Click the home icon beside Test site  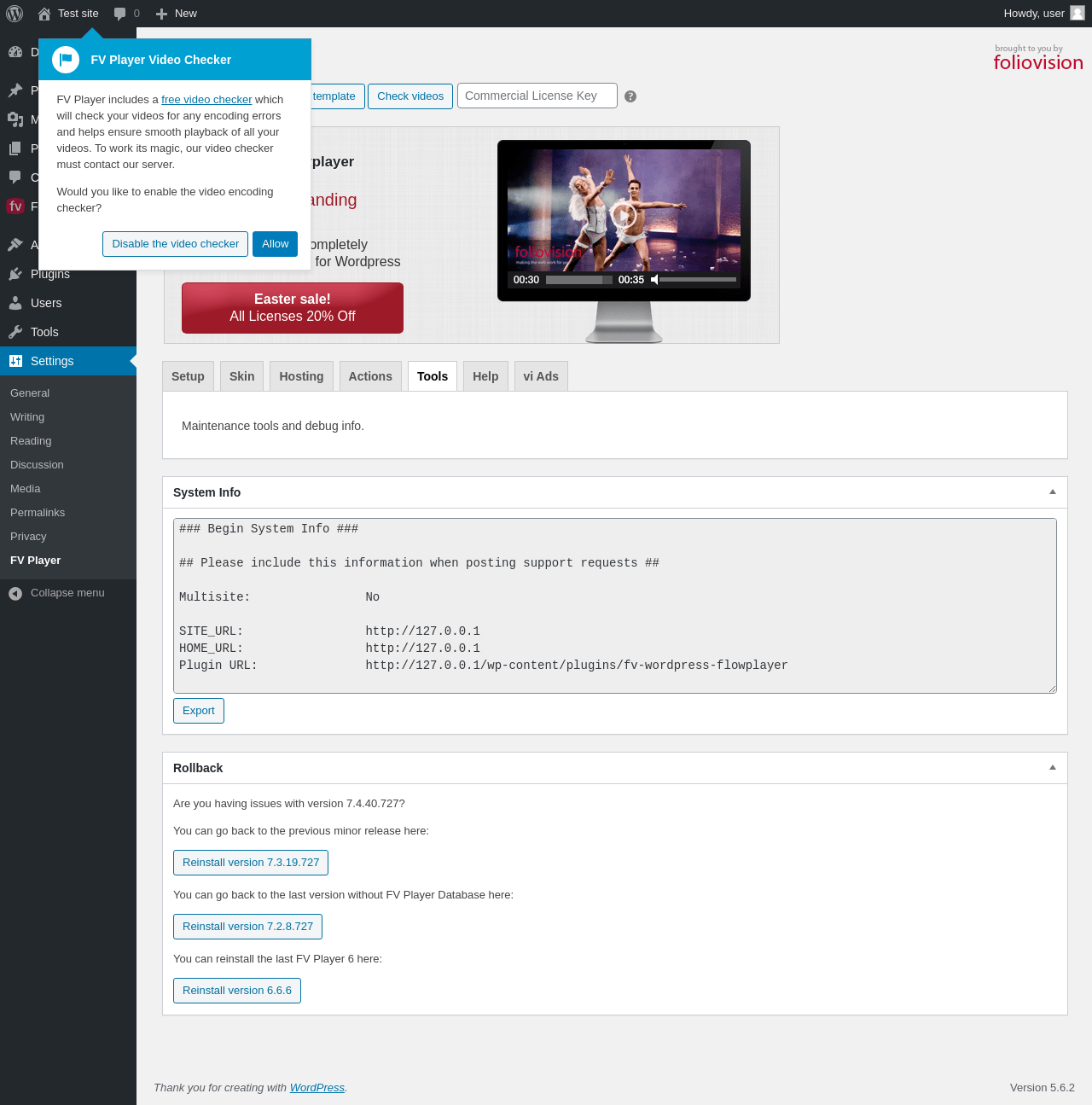44,14
